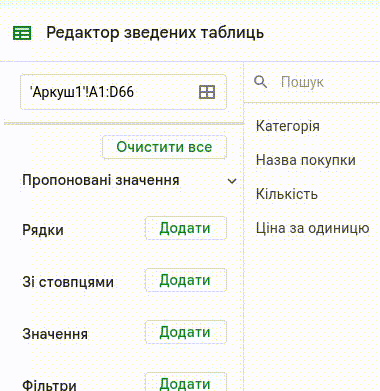
Task: Click the Редактор зведених таблиць title
Action: click(155, 33)
